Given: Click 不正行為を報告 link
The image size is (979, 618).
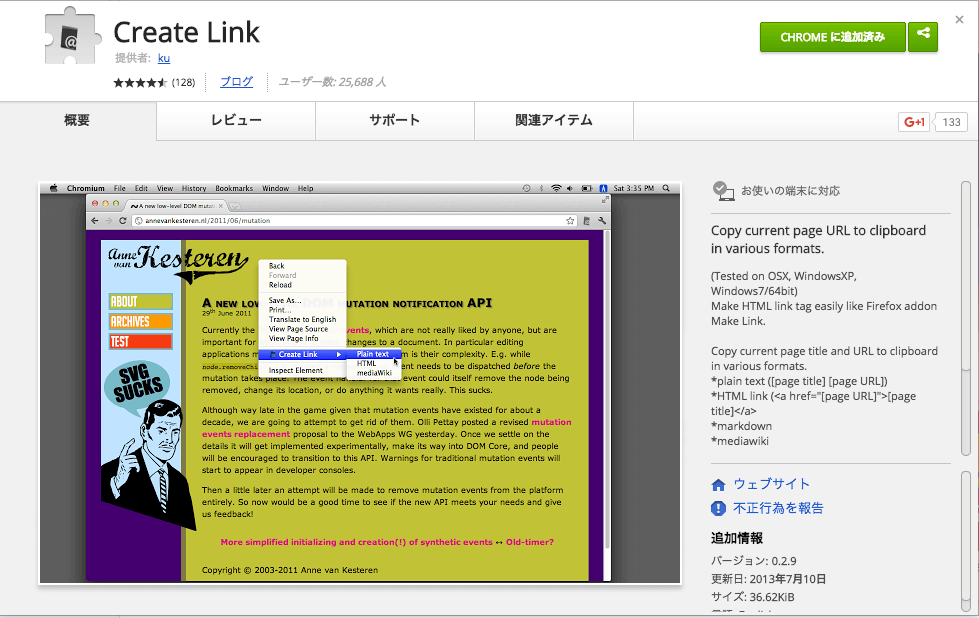Looking at the screenshot, I should [x=778, y=508].
